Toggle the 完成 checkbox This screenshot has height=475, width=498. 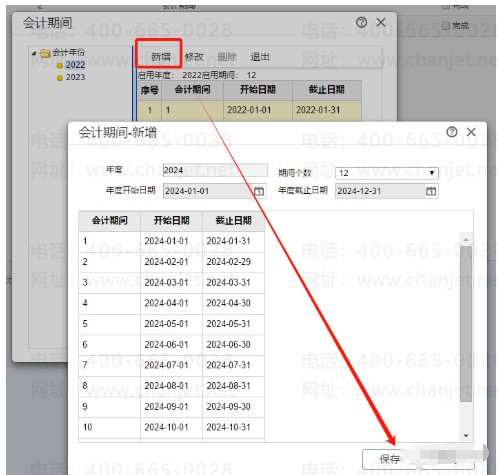click(445, 25)
